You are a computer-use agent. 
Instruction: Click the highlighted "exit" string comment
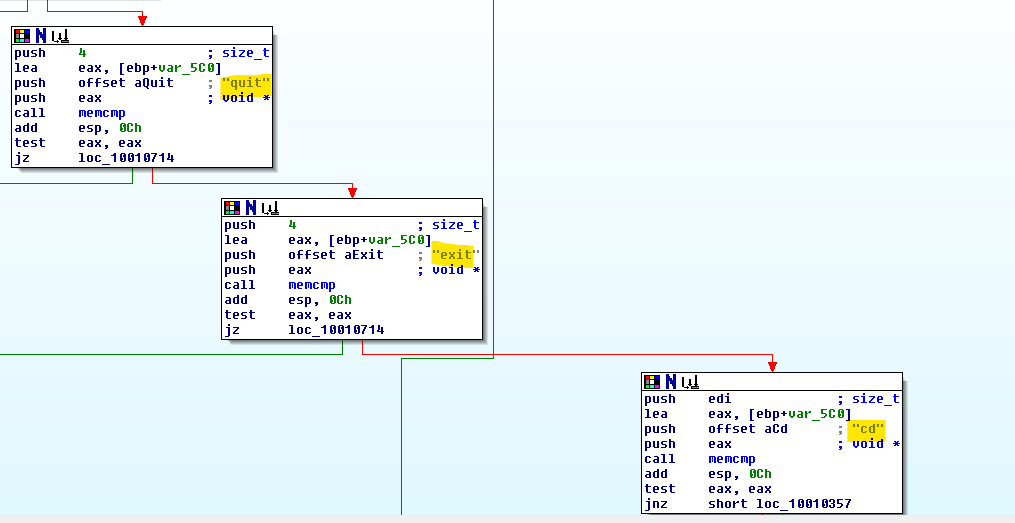click(x=456, y=255)
